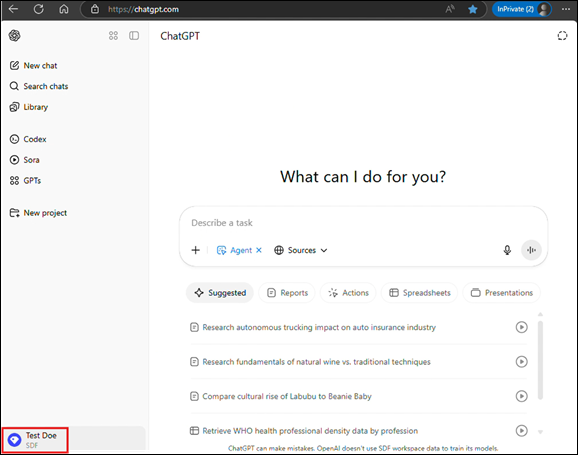This screenshot has height=455, width=578.
Task: Click the Describe a task input field
Action: coord(363,223)
